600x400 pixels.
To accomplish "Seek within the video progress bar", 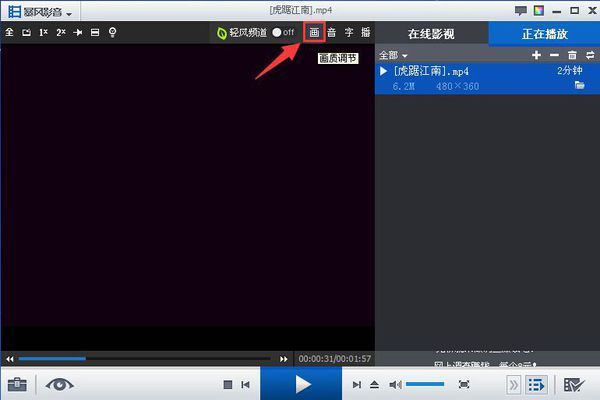I will 145,359.
